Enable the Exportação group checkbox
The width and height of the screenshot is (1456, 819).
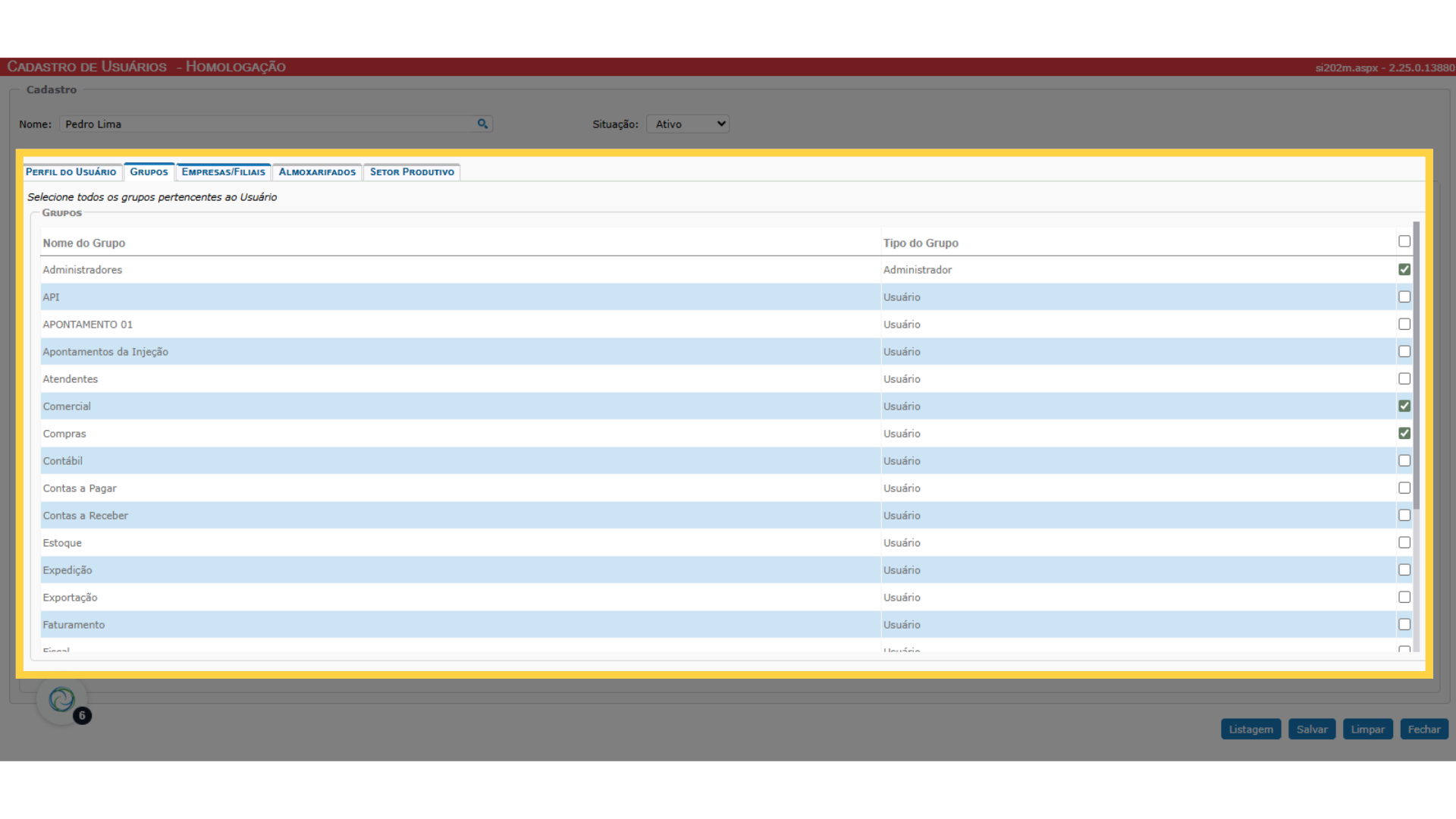1404,597
